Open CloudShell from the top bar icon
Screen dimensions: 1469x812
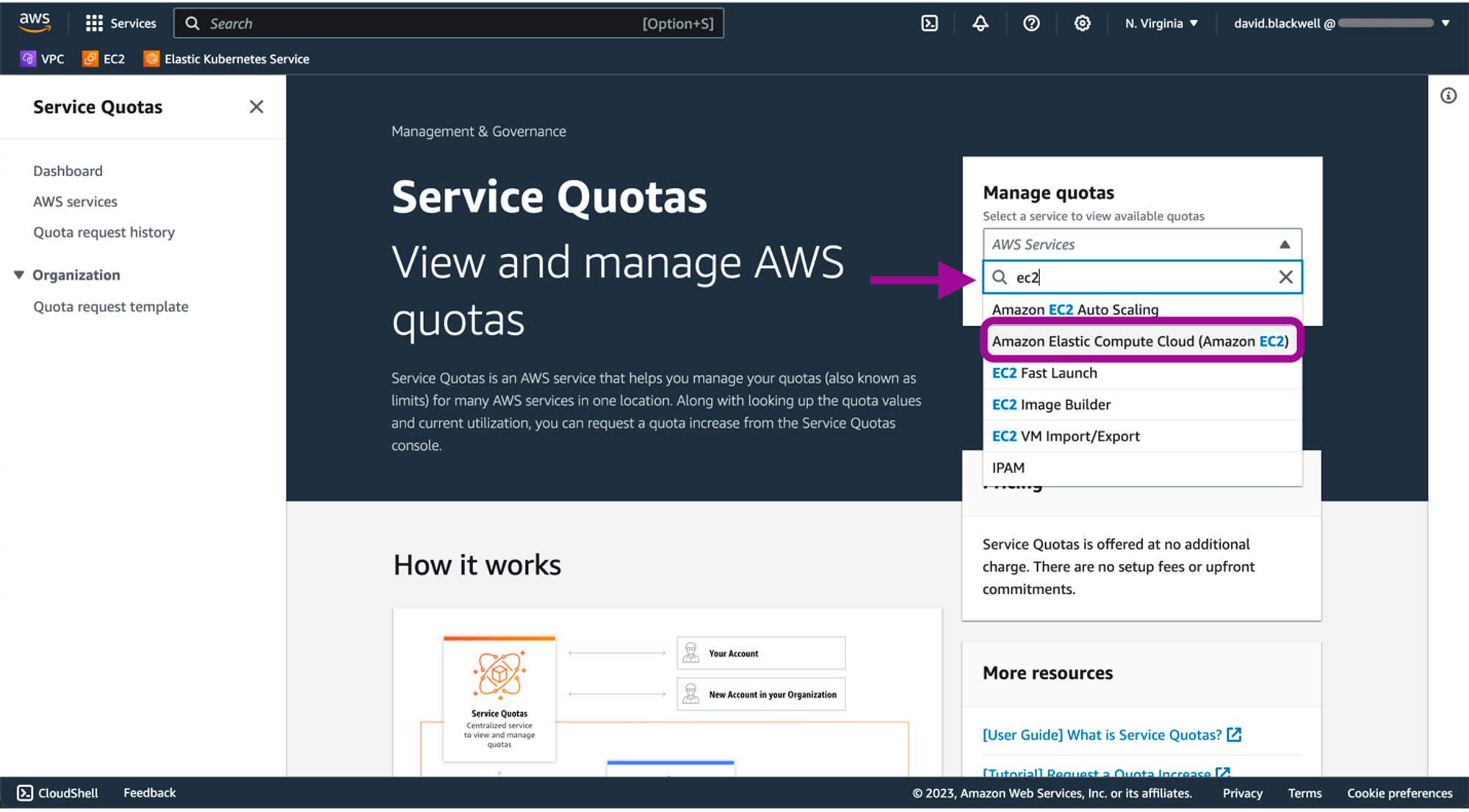pos(929,23)
